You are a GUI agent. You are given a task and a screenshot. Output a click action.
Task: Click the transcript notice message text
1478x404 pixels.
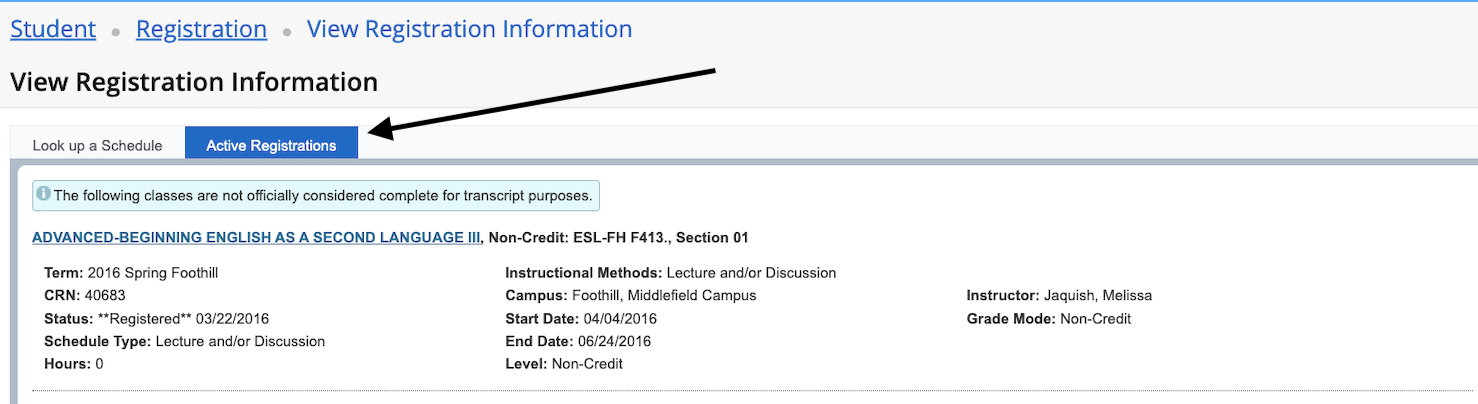pyautogui.click(x=323, y=196)
